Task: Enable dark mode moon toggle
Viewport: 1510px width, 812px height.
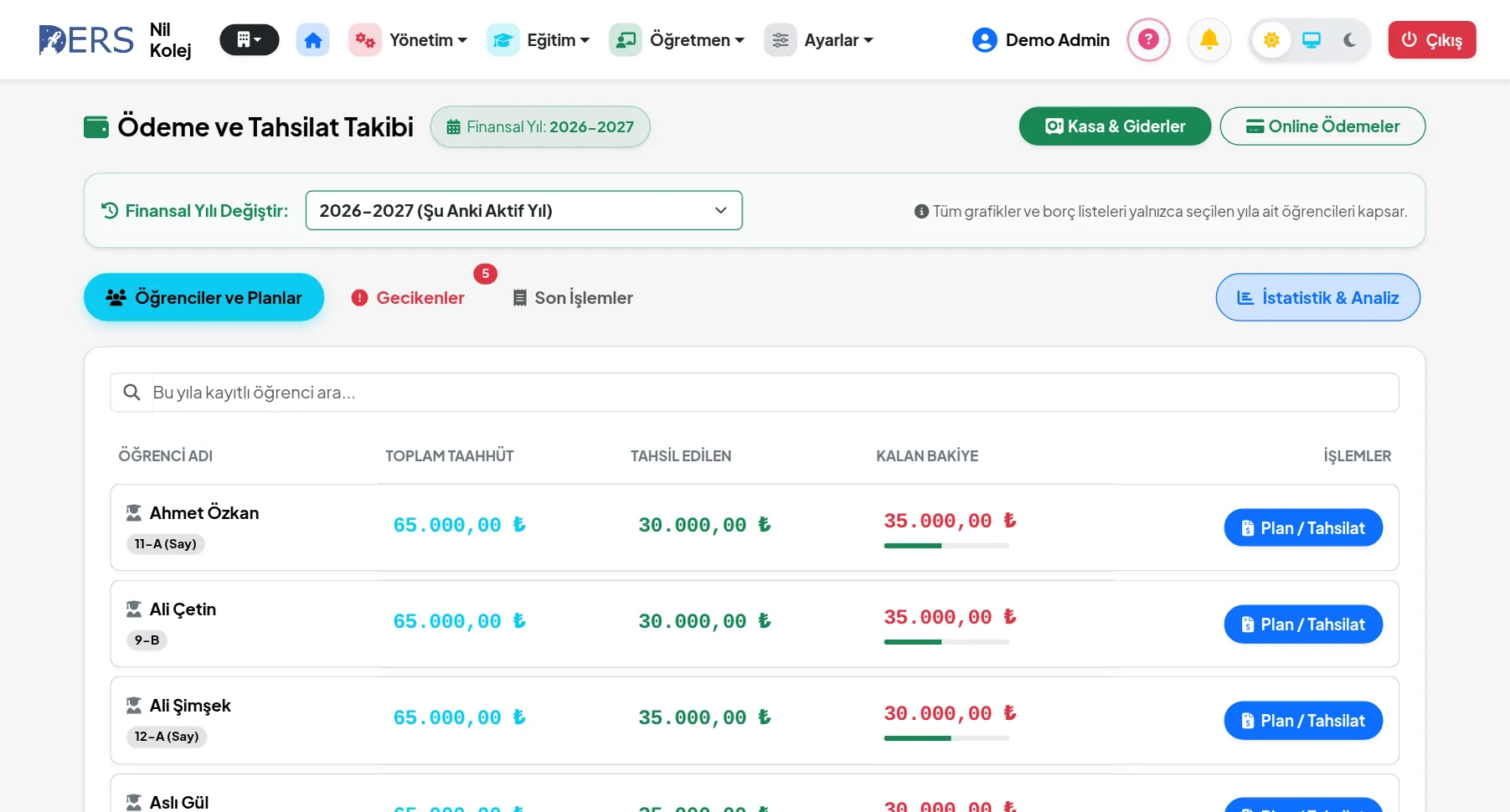Action: (1349, 40)
